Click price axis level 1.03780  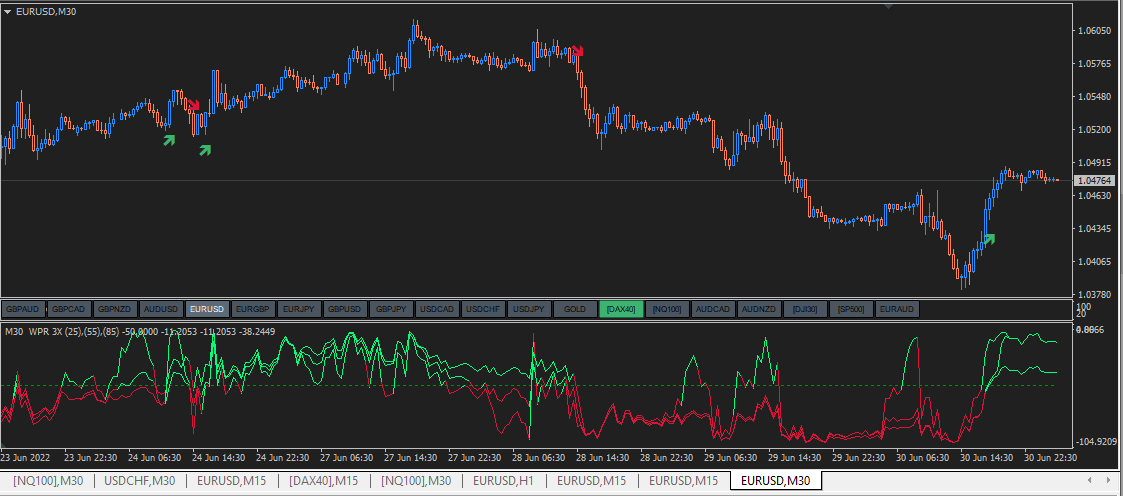(1093, 294)
